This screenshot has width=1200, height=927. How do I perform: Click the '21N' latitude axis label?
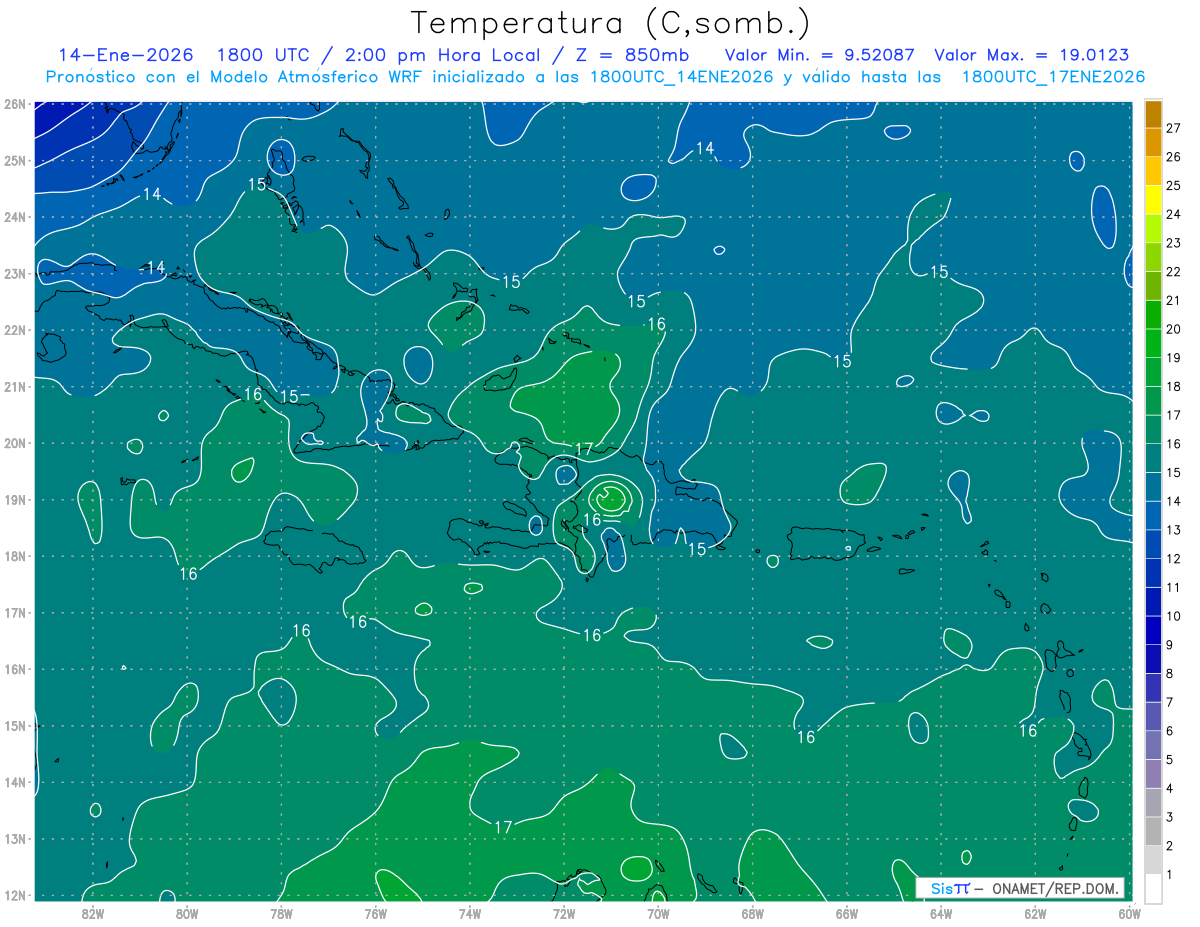(x=15, y=386)
